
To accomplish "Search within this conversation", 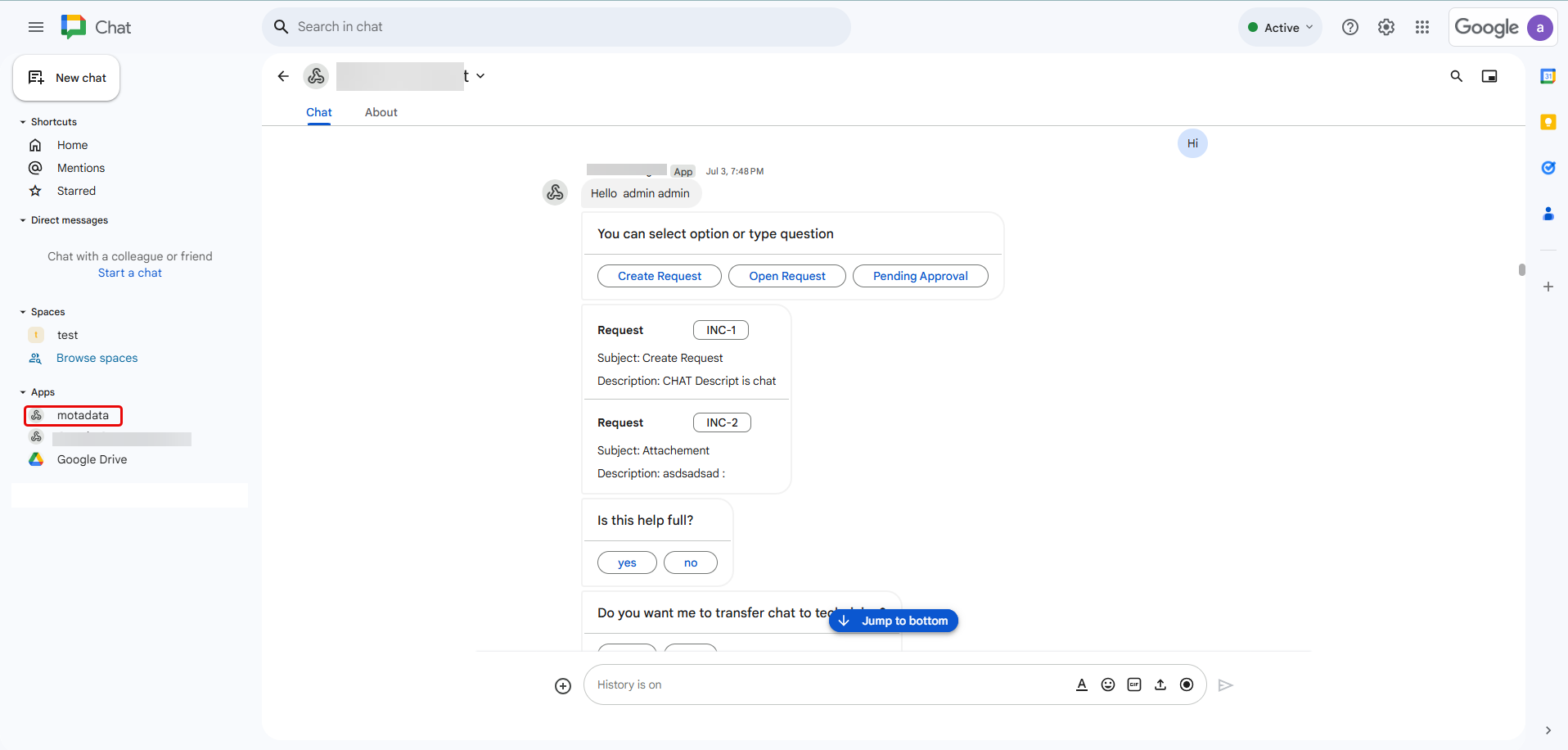I will (x=1456, y=75).
